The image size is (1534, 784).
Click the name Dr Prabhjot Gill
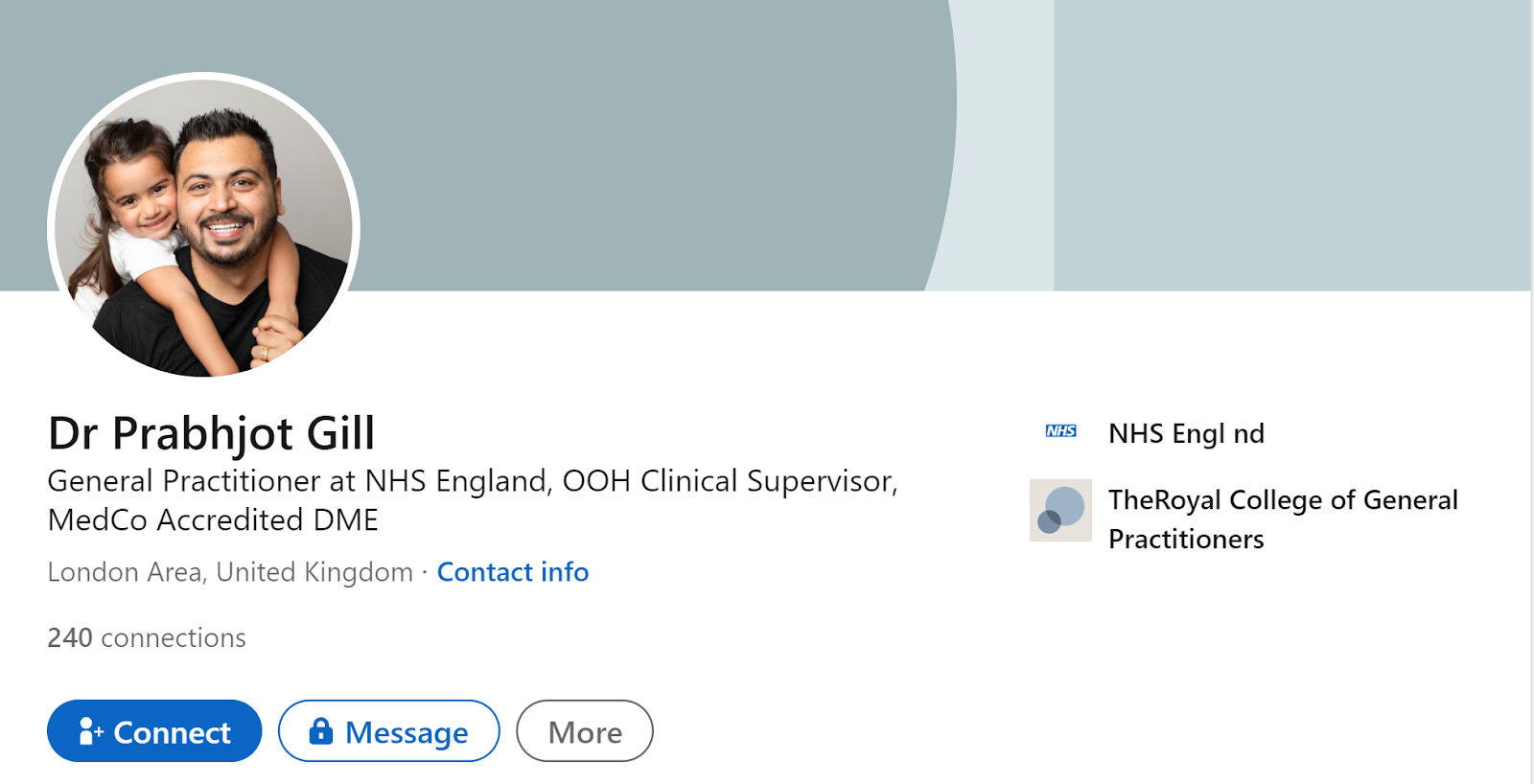212,433
